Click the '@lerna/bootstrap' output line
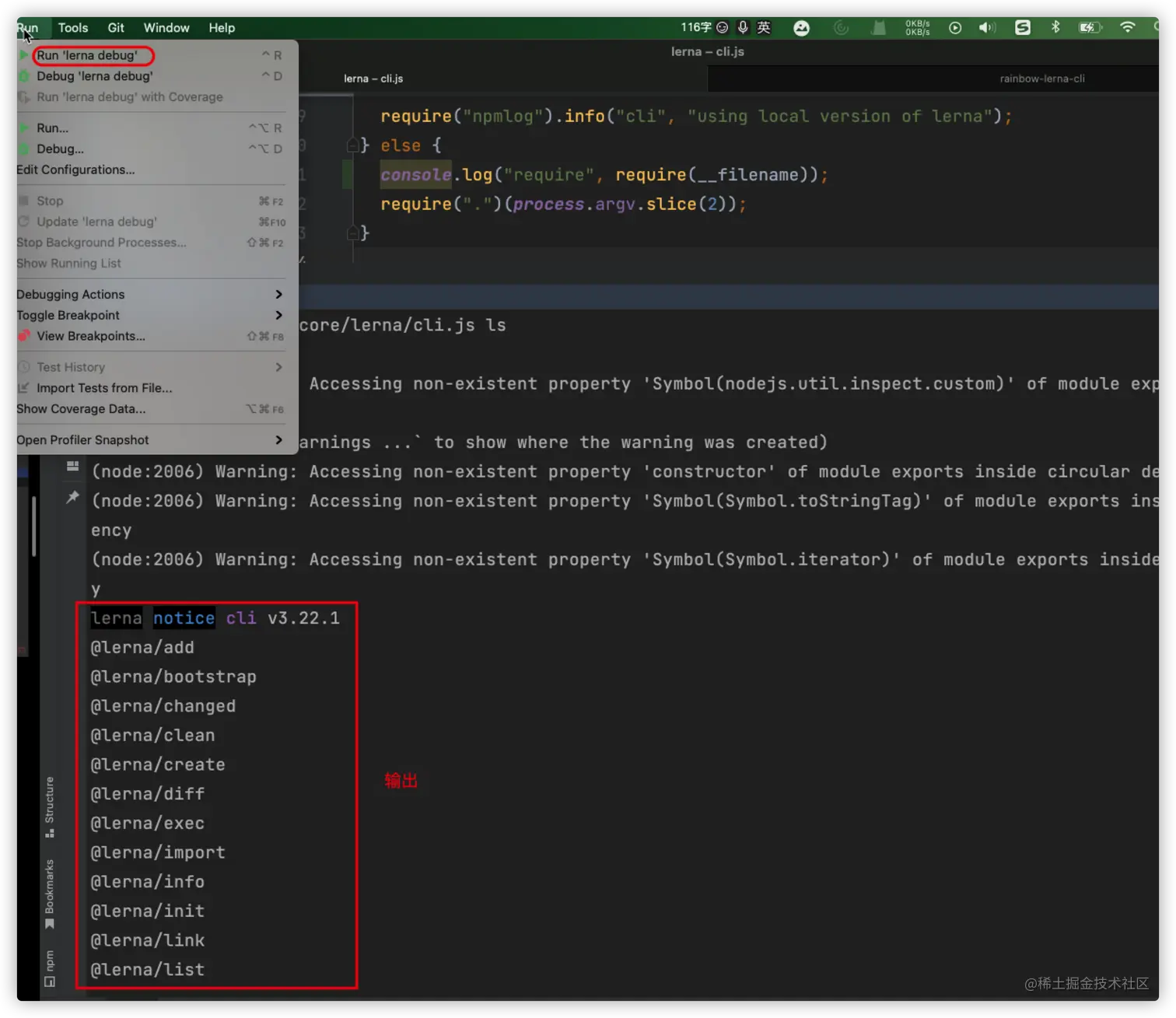1176x1018 pixels. [173, 677]
